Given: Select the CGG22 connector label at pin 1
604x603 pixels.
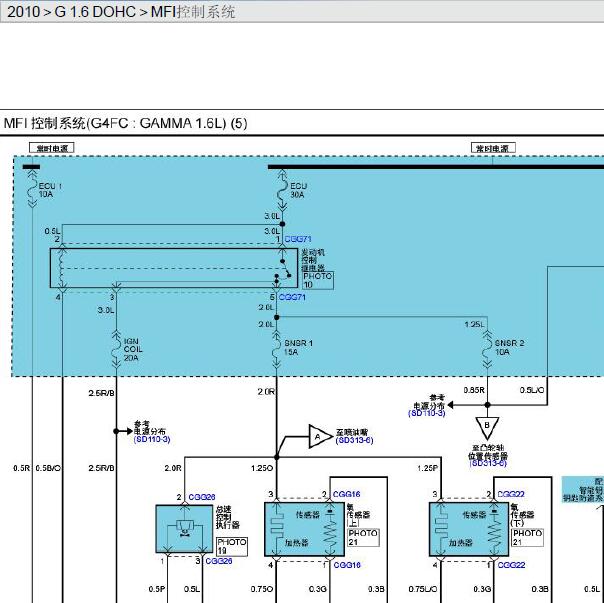Looking at the screenshot, I should [x=512, y=565].
